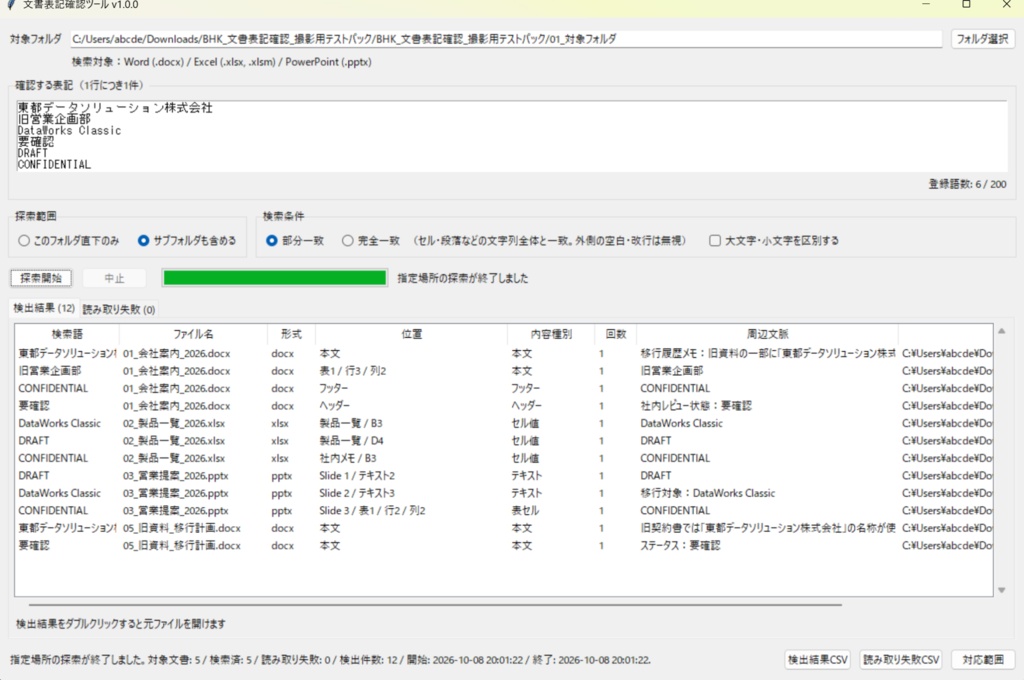Screen dimensions: 1024x680
Task: Select CONFIDENTIAL row at Slide 3 / 表1
Action: [x=504, y=511]
